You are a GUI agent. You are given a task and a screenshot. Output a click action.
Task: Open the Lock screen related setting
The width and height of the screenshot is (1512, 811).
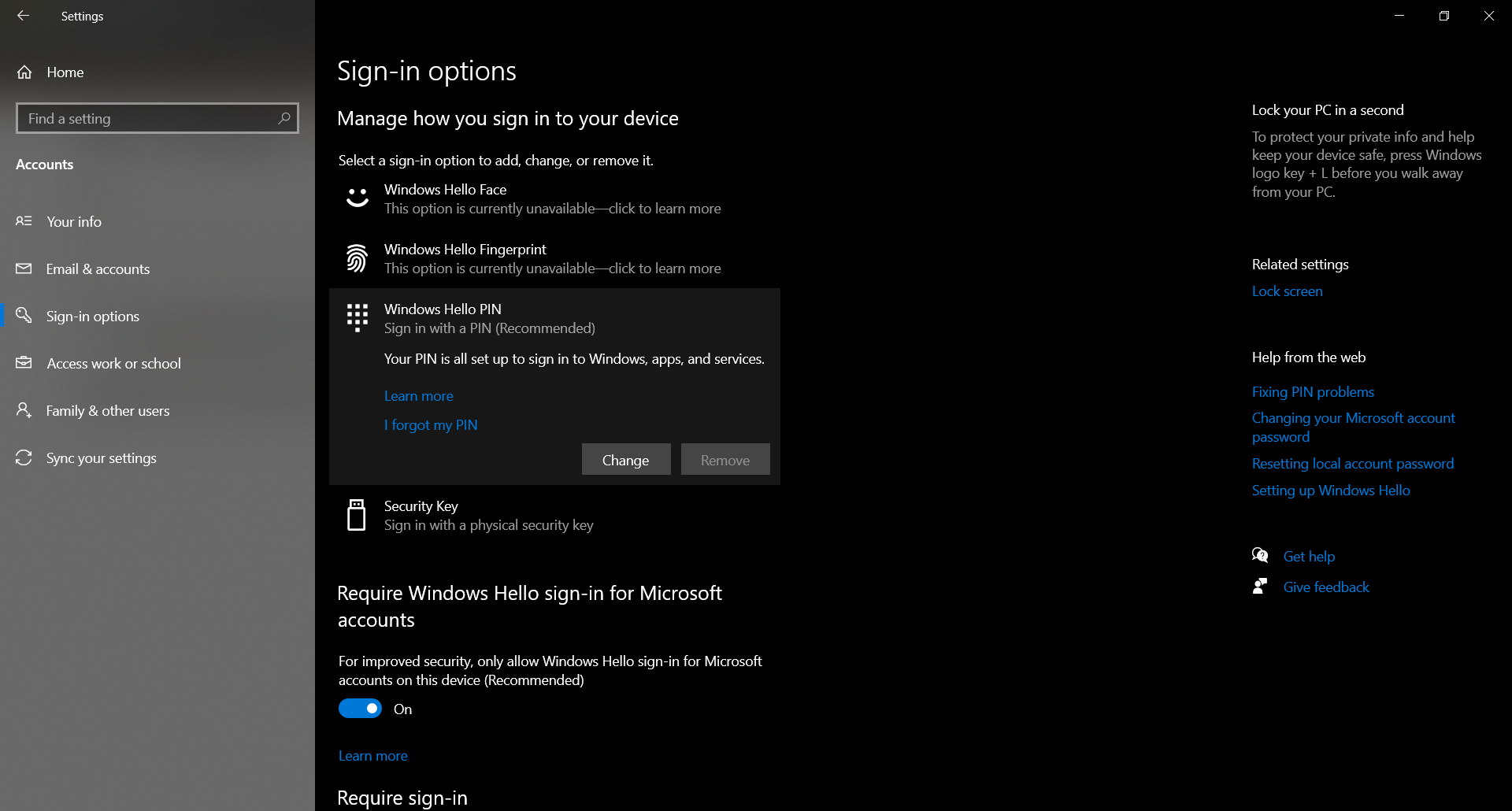coord(1288,291)
